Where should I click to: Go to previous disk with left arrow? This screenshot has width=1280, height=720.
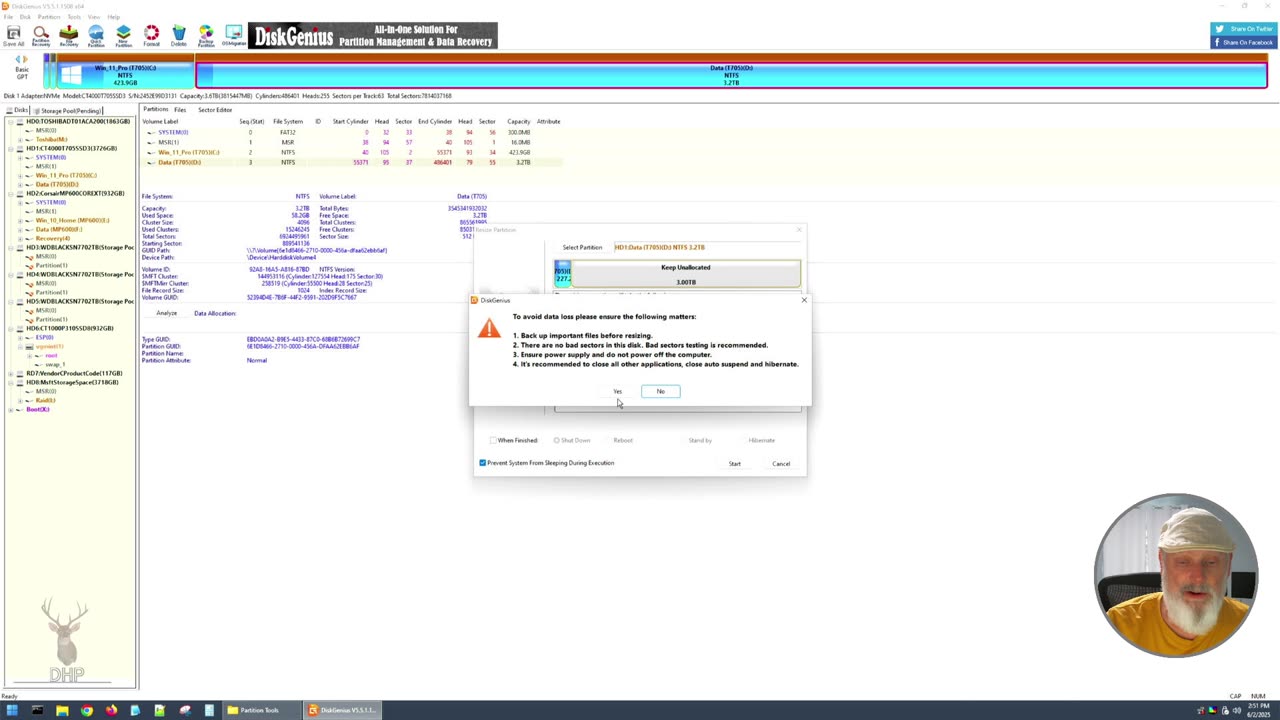(17, 60)
